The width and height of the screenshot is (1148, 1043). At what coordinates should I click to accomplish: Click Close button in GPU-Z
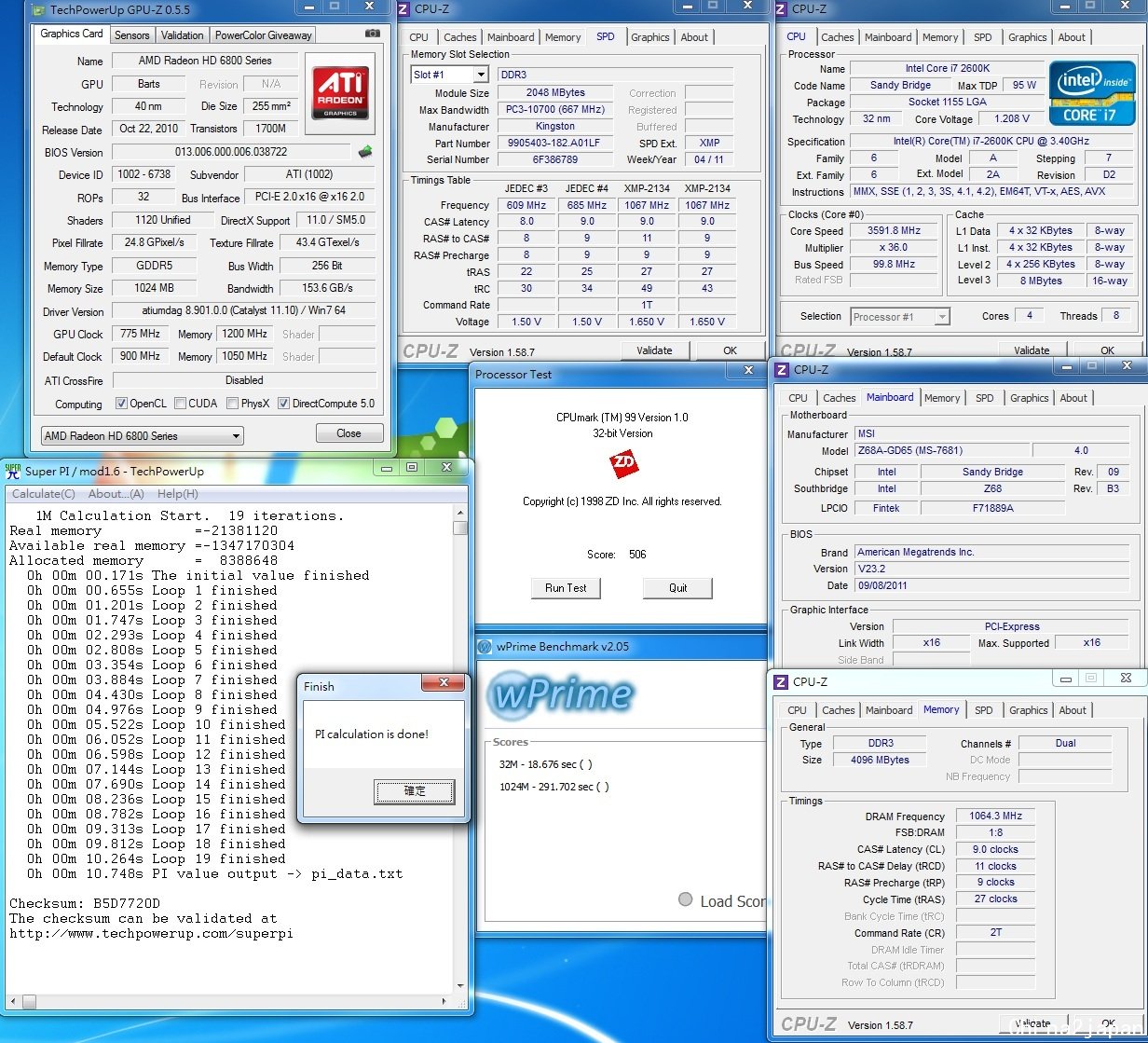348,433
